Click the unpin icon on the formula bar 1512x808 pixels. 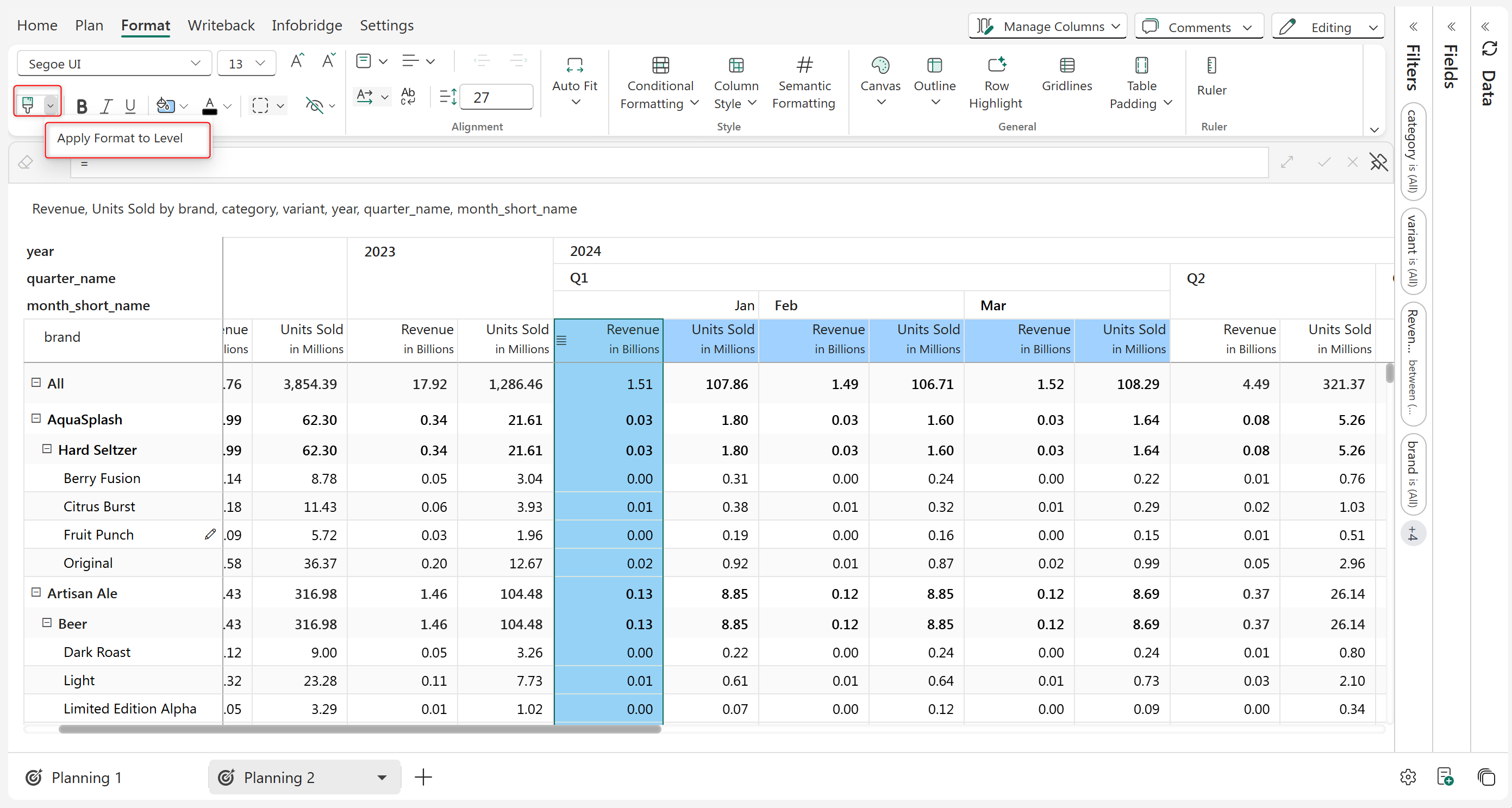coord(1379,162)
